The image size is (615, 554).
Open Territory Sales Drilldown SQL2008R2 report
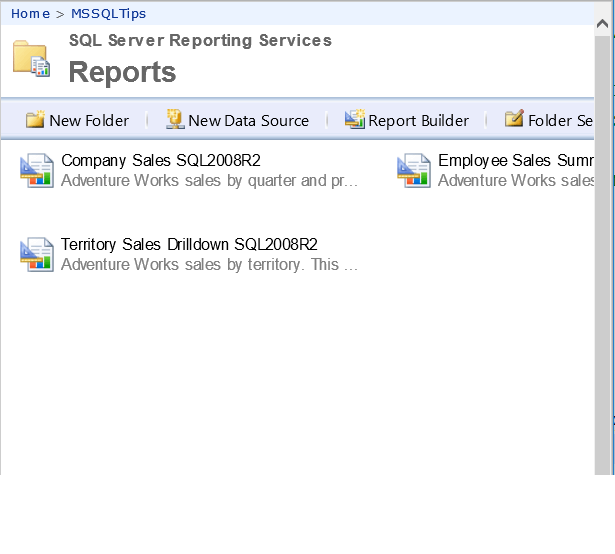pos(189,244)
